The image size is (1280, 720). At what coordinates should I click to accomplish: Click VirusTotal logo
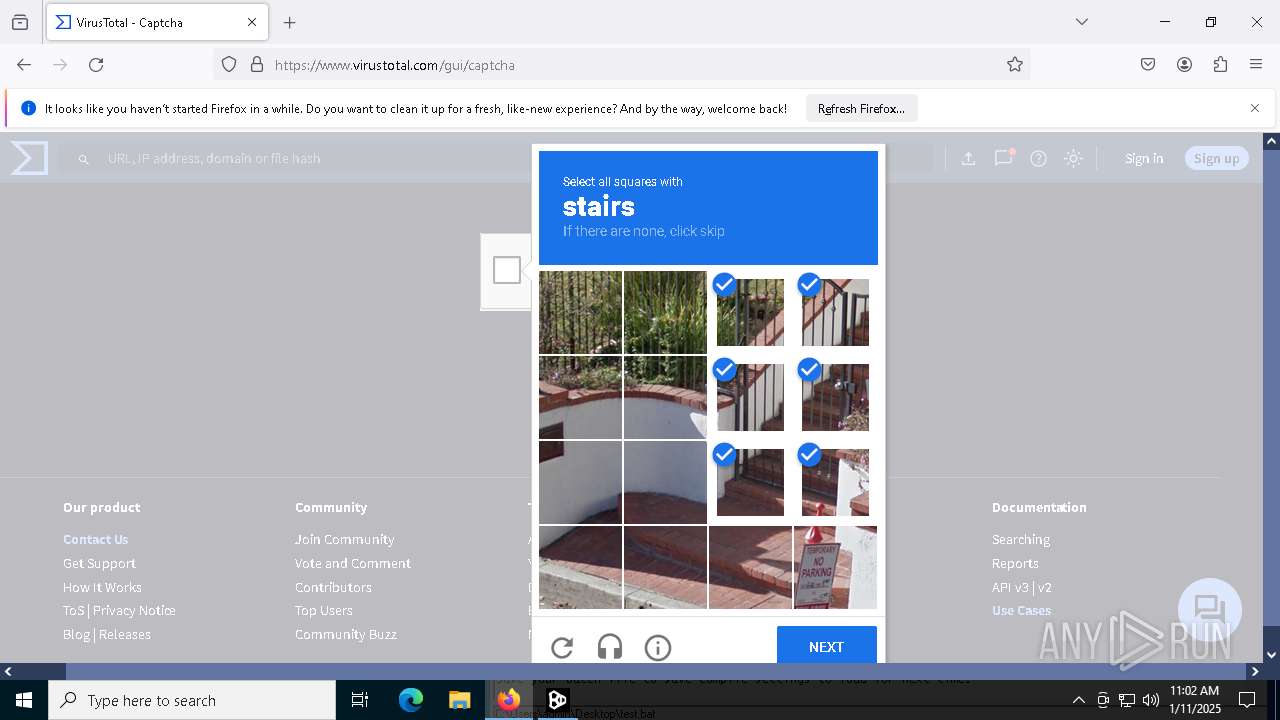click(29, 158)
